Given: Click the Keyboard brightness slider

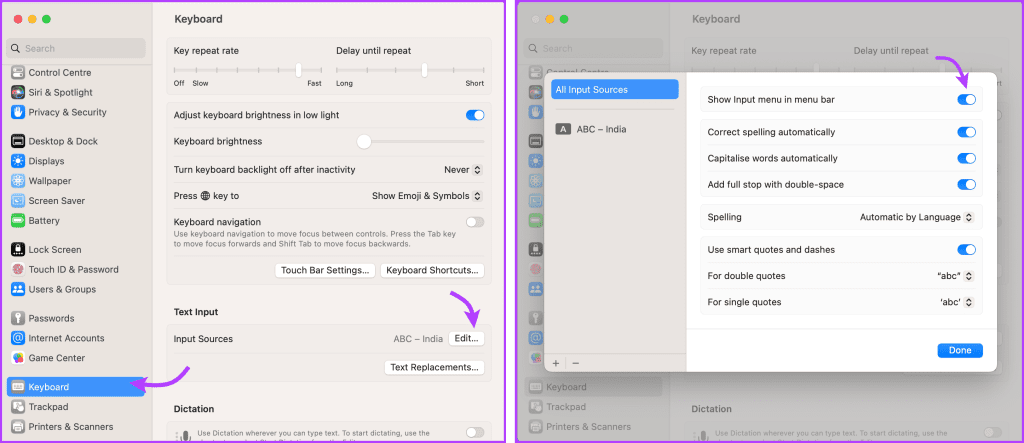Looking at the screenshot, I should pyautogui.click(x=421, y=141).
